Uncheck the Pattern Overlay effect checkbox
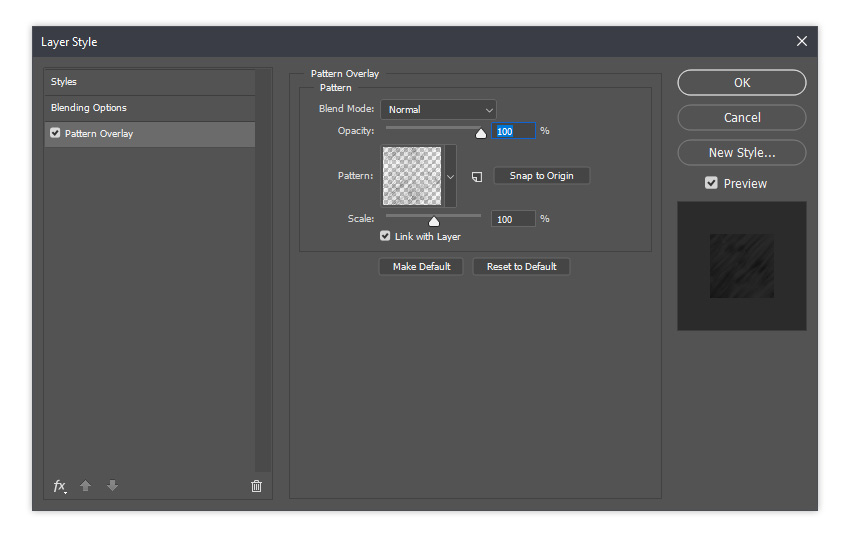The width and height of the screenshot is (850, 537). pyautogui.click(x=55, y=133)
